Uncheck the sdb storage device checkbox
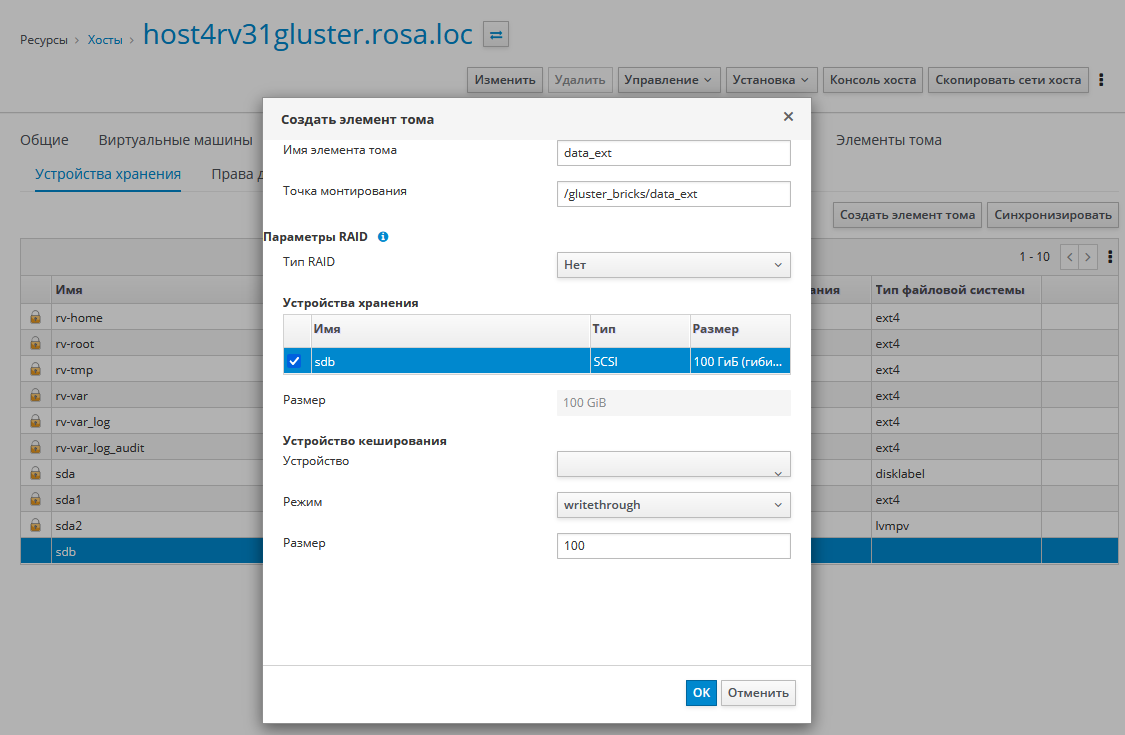Image resolution: width=1125 pixels, height=735 pixels. point(294,361)
